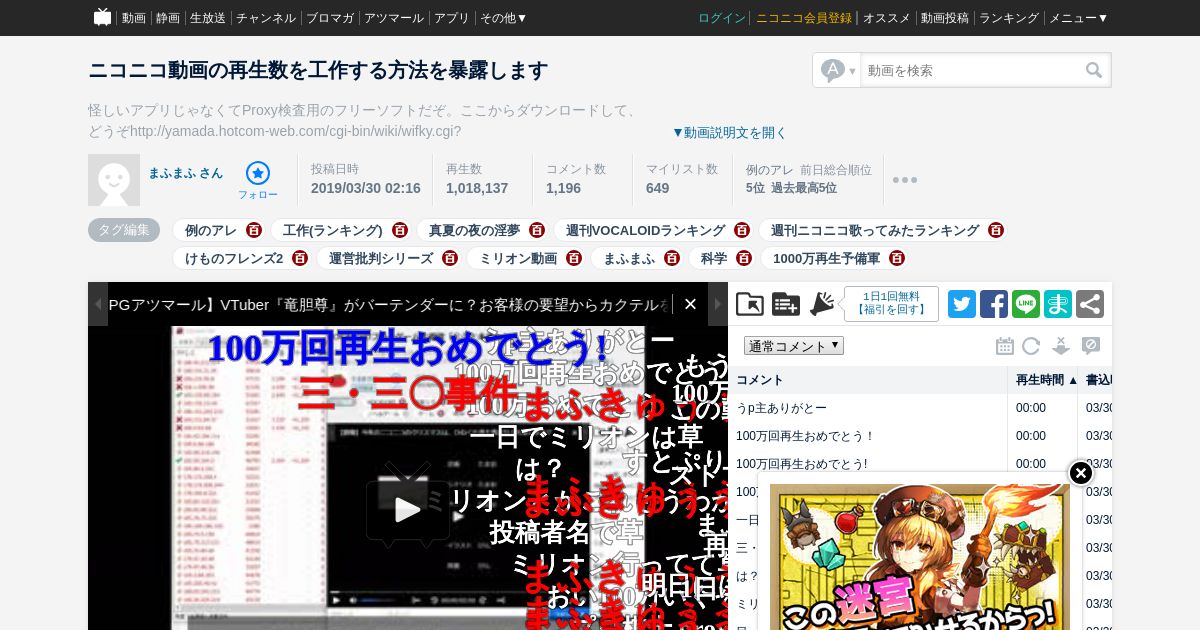Show next info banner item

pyautogui.click(x=718, y=304)
